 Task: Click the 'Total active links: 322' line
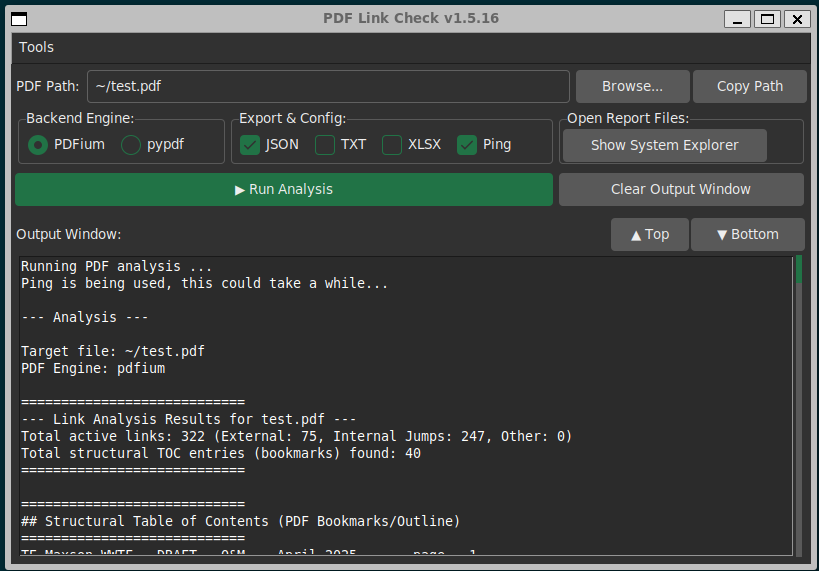pyautogui.click(x=296, y=436)
